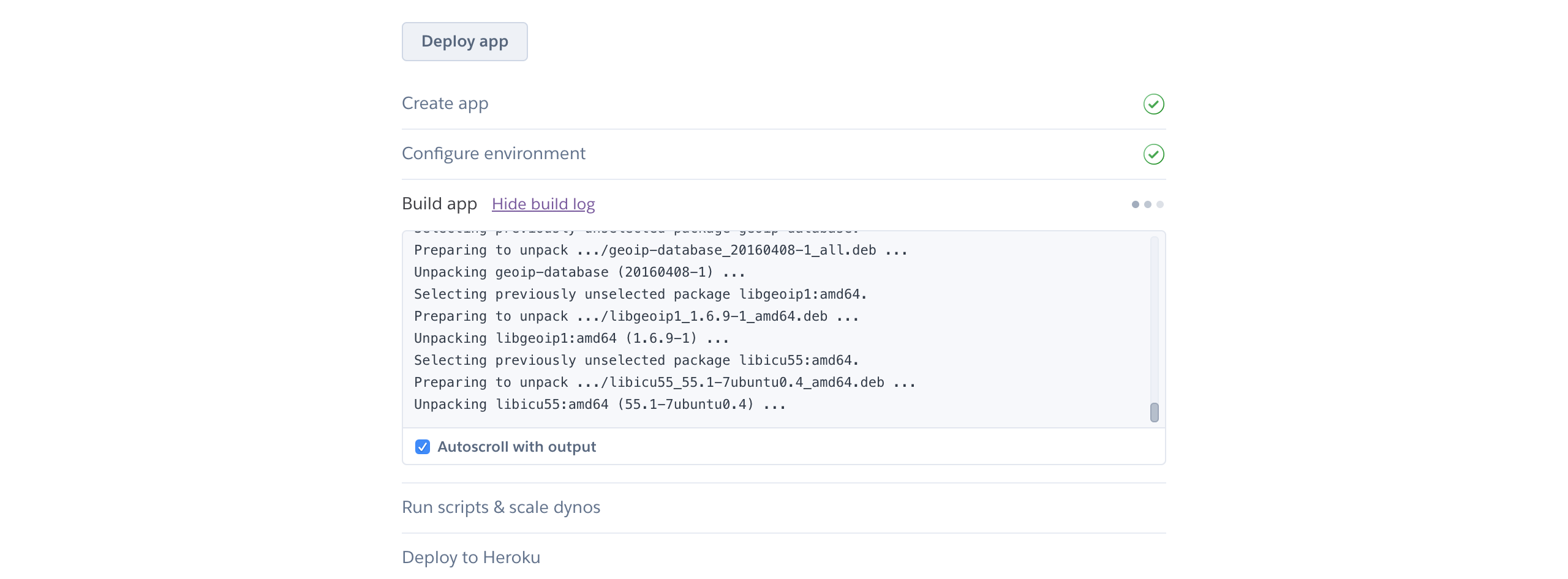Click the green checkmark beside Create app

coord(1153,104)
